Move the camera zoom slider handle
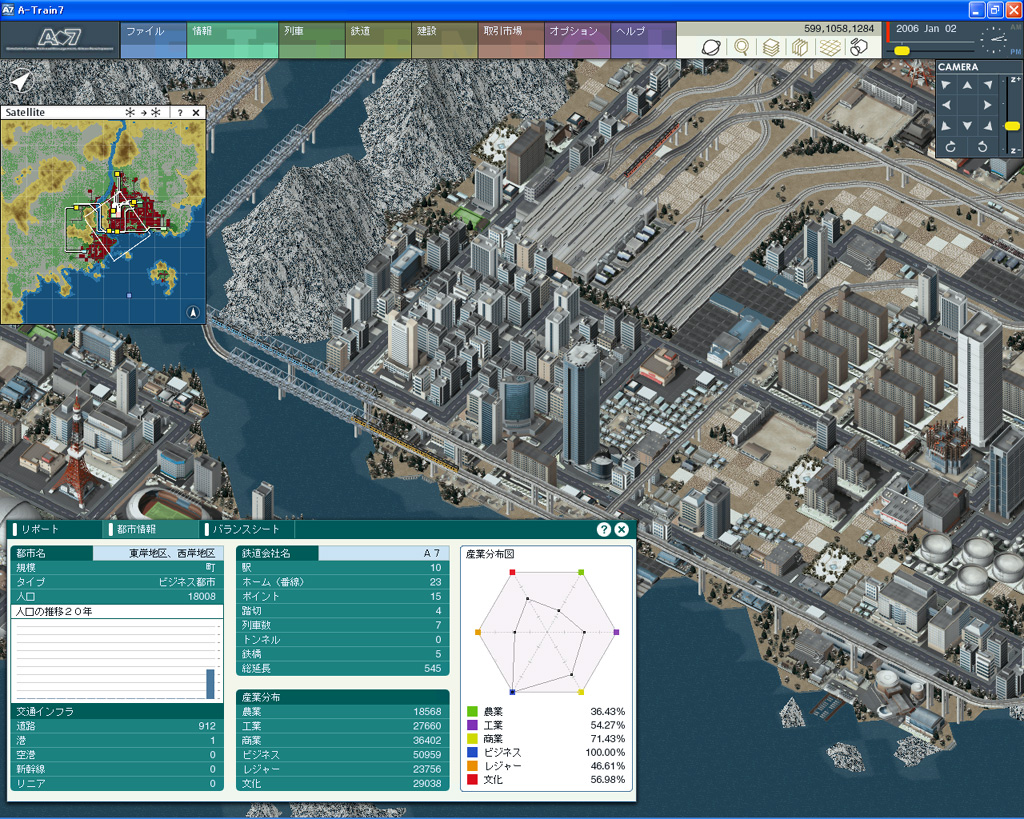 tap(1012, 126)
